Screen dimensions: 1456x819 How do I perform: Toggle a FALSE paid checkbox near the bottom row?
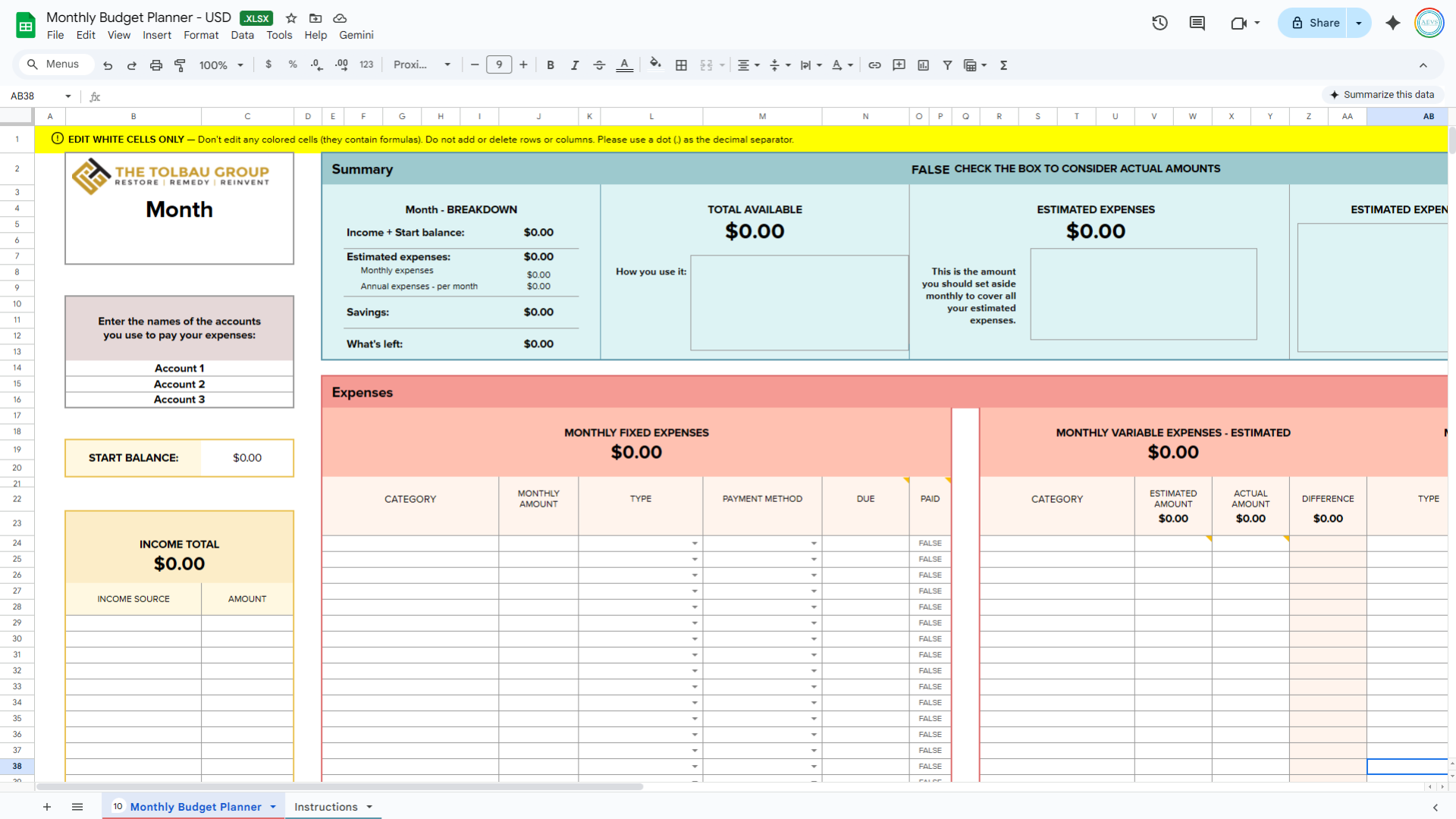click(930, 766)
